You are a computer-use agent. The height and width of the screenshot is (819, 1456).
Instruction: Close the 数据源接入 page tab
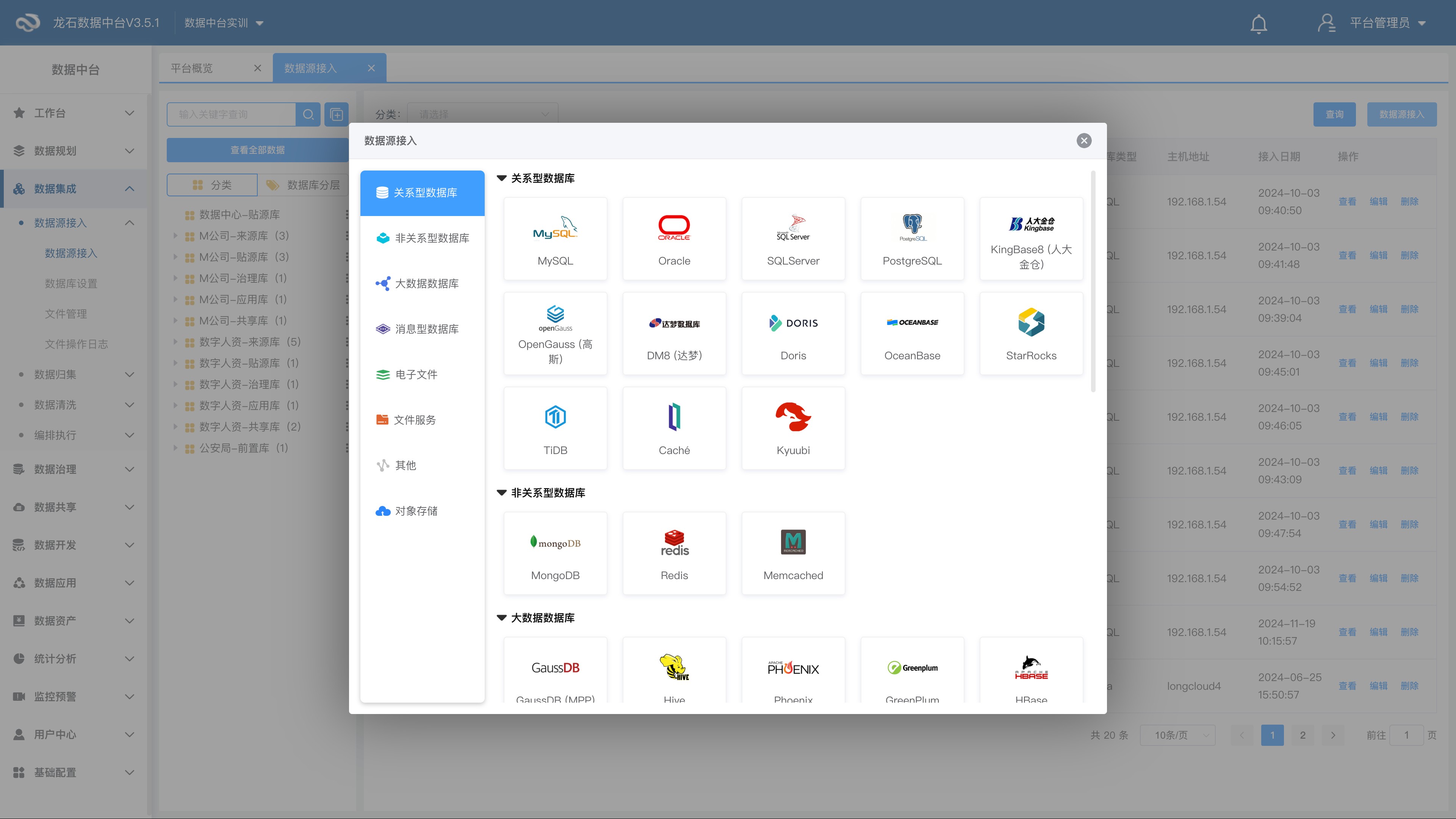point(371,68)
